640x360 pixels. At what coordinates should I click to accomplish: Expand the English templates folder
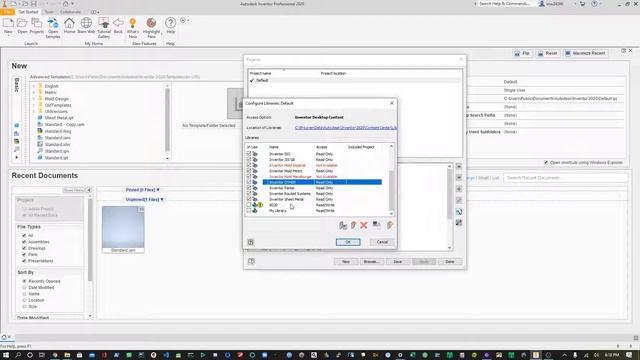(x=34, y=86)
